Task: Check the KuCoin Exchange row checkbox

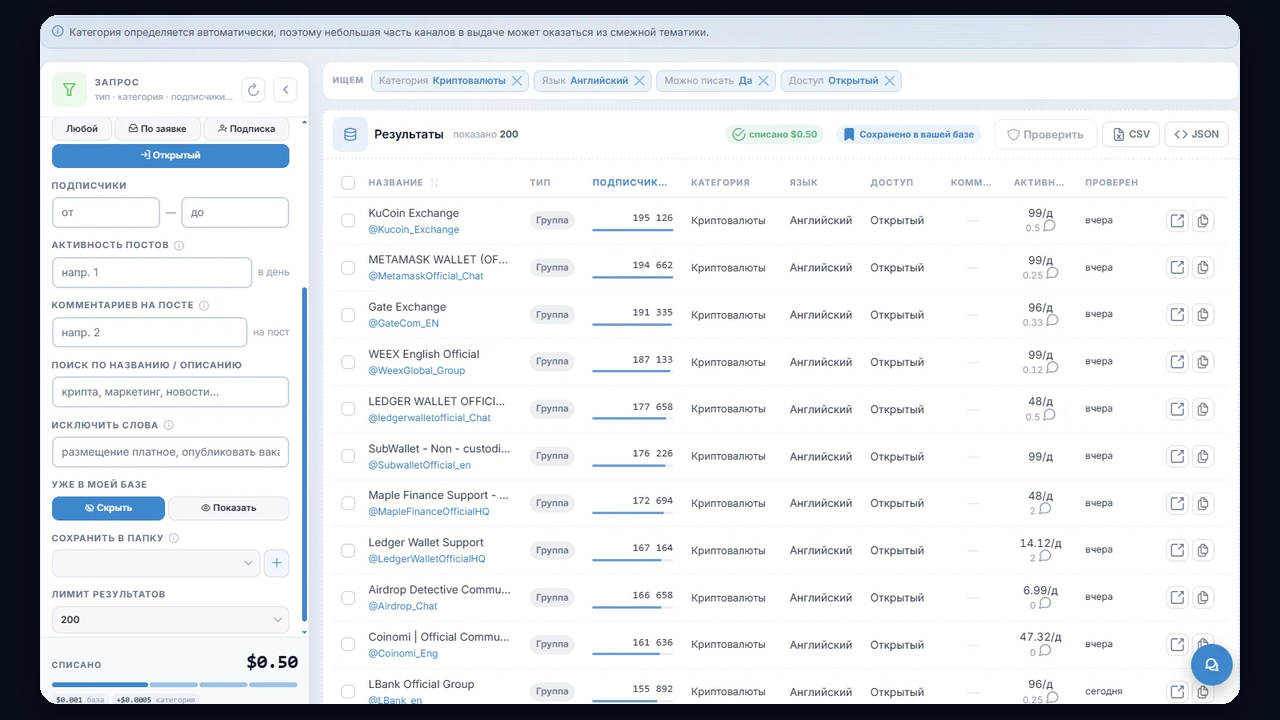Action: pos(348,221)
